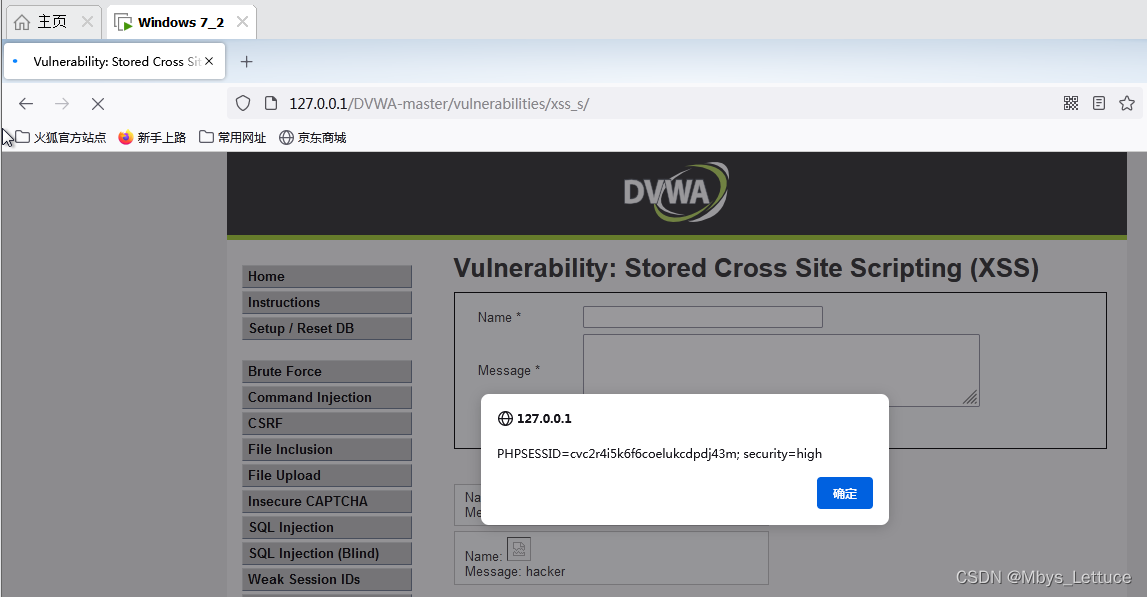Viewport: 1147px width, 597px height.
Task: Open Instructions in DVWA sidebar
Action: click(x=327, y=302)
